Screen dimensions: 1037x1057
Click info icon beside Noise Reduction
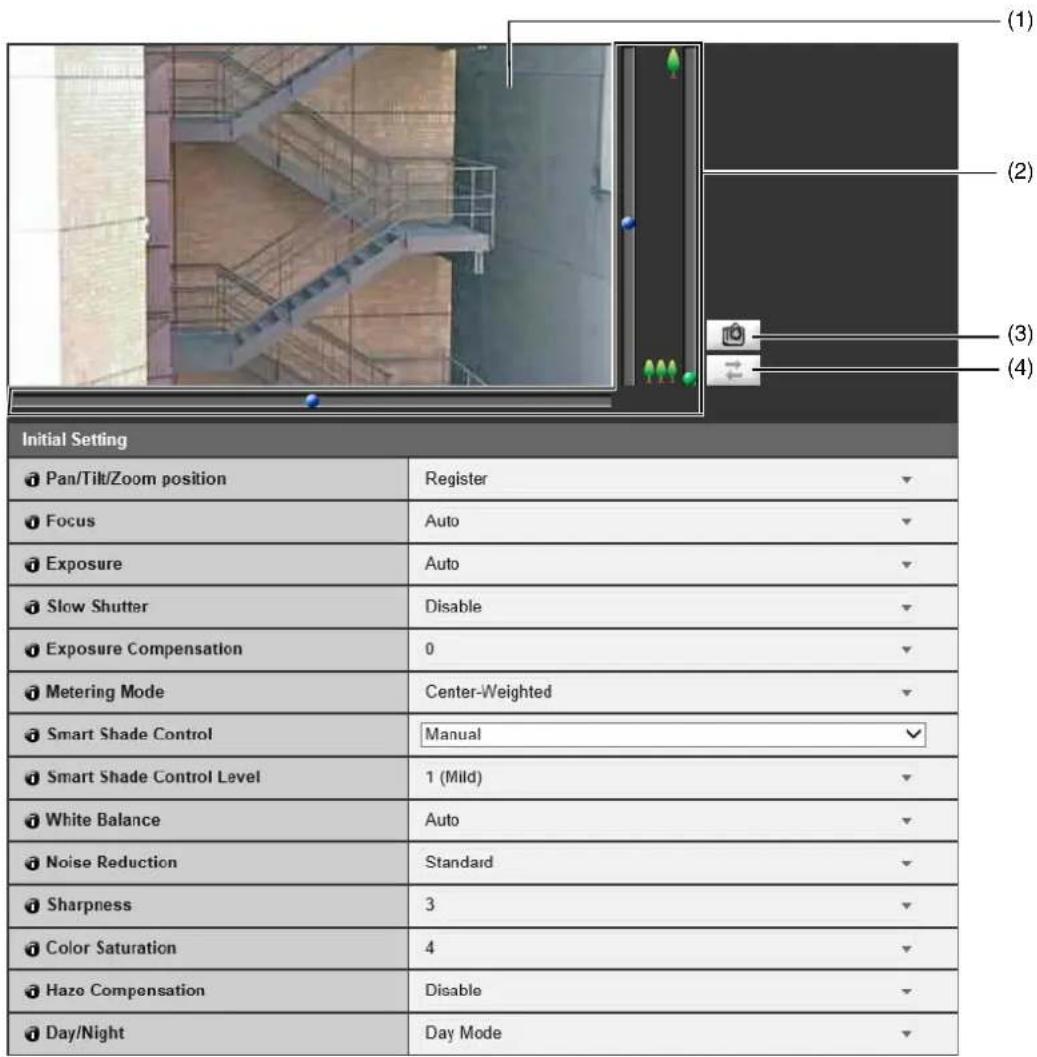click(32, 863)
